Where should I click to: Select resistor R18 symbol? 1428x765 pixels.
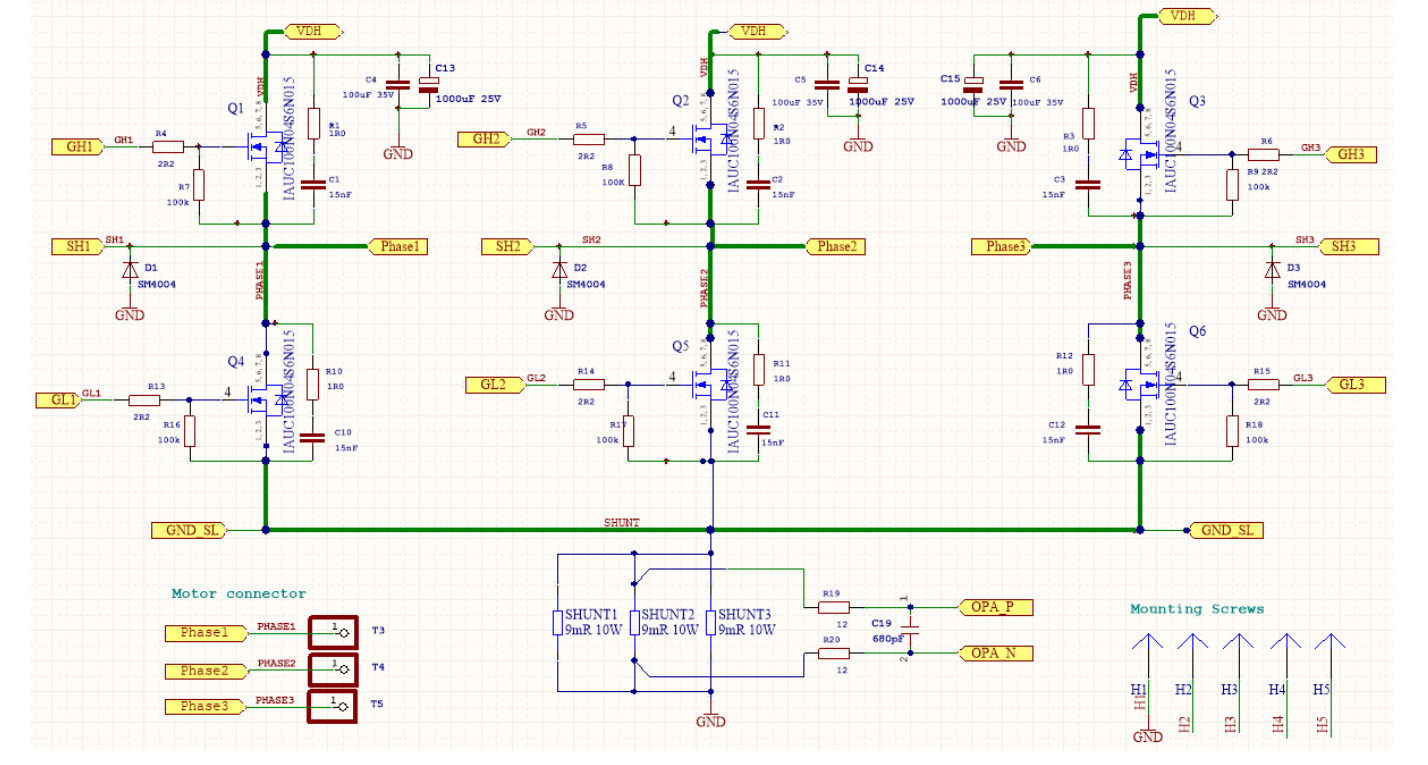[1232, 432]
